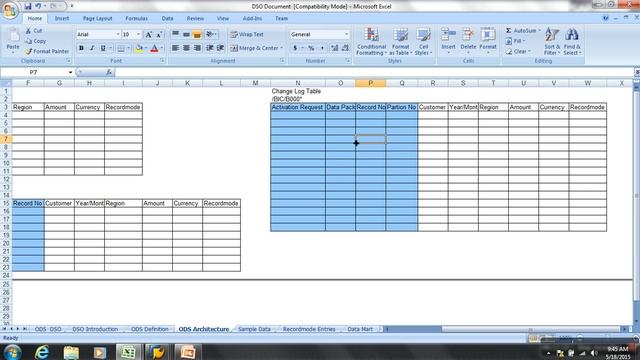Image resolution: width=640 pixels, height=360 pixels.
Task: Cut the selection
Action: coord(34,31)
